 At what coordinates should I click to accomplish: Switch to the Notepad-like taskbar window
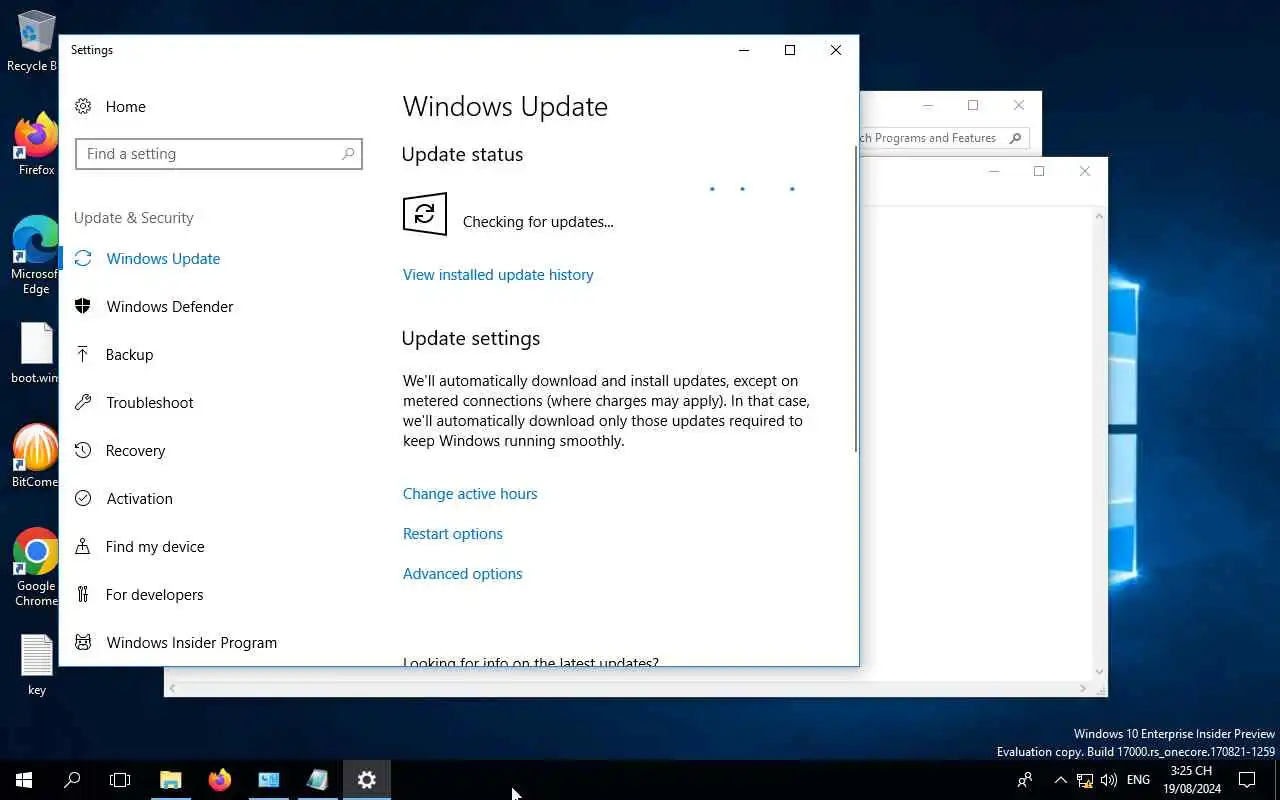pos(318,780)
